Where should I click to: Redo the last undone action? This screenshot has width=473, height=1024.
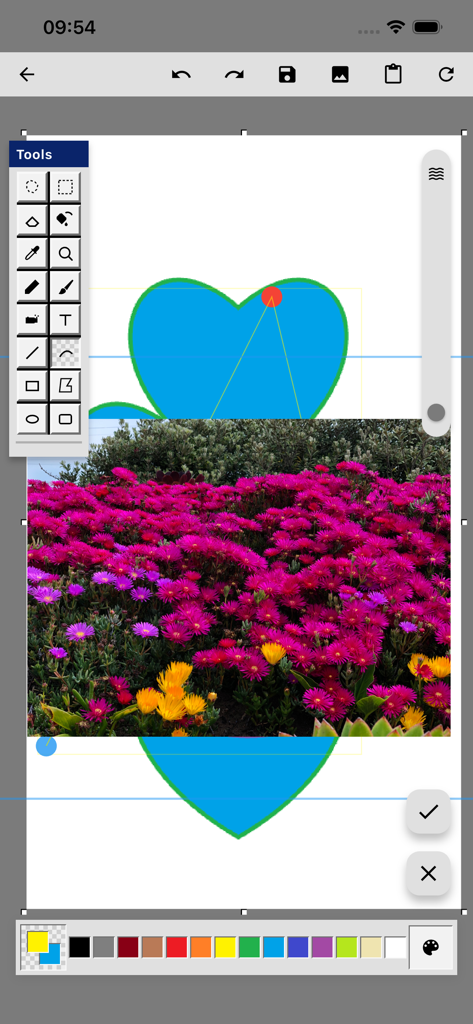point(234,74)
